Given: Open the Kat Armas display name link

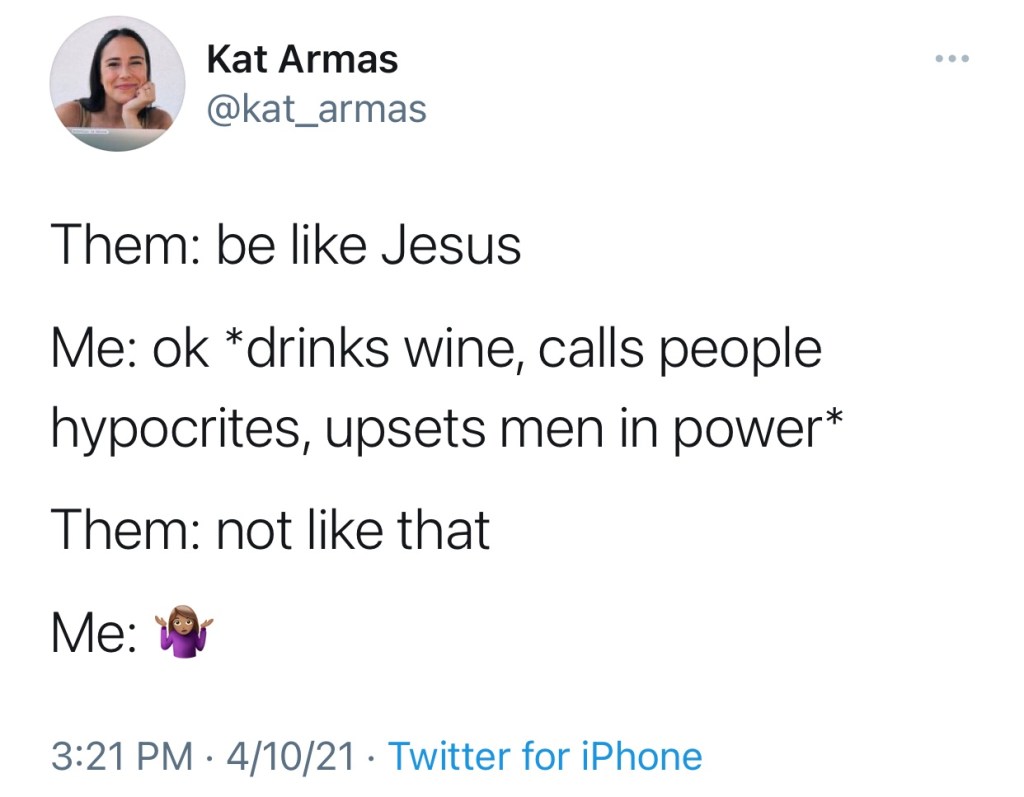Looking at the screenshot, I should 302,60.
